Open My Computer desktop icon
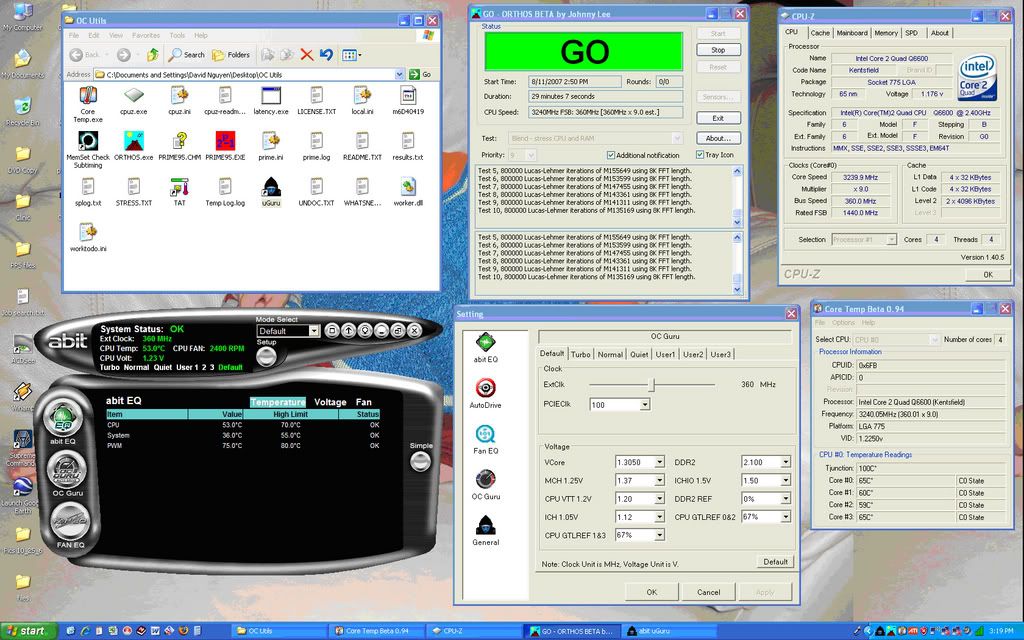Screen dimensions: 1024x640 [23, 16]
